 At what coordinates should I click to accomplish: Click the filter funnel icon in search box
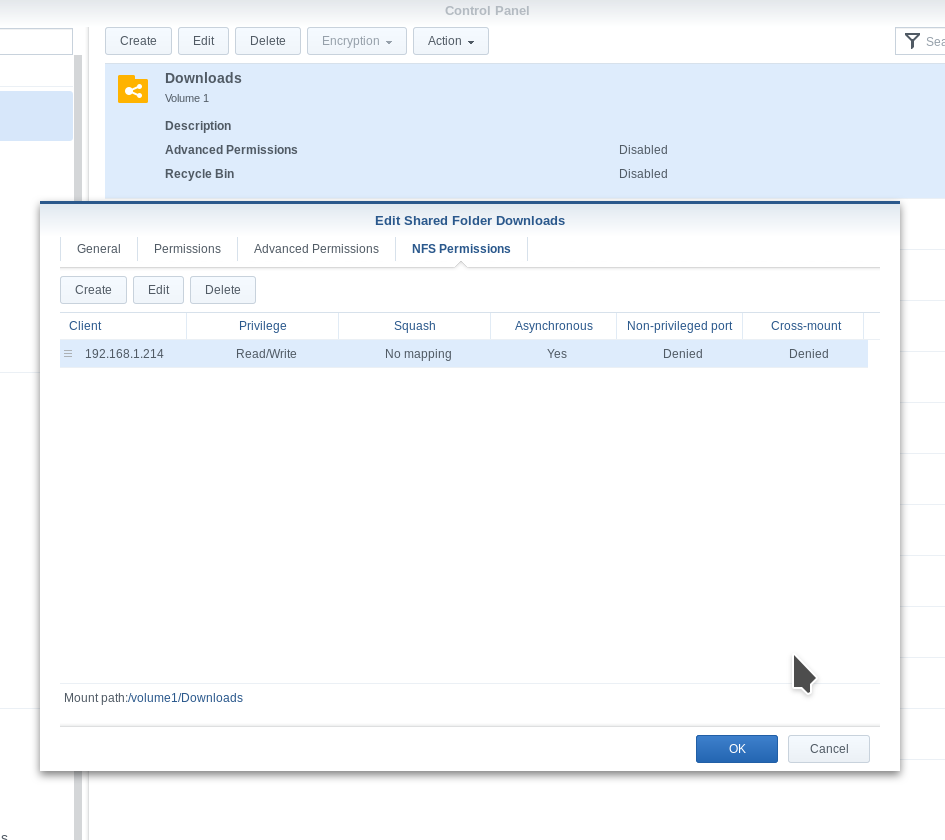point(912,41)
